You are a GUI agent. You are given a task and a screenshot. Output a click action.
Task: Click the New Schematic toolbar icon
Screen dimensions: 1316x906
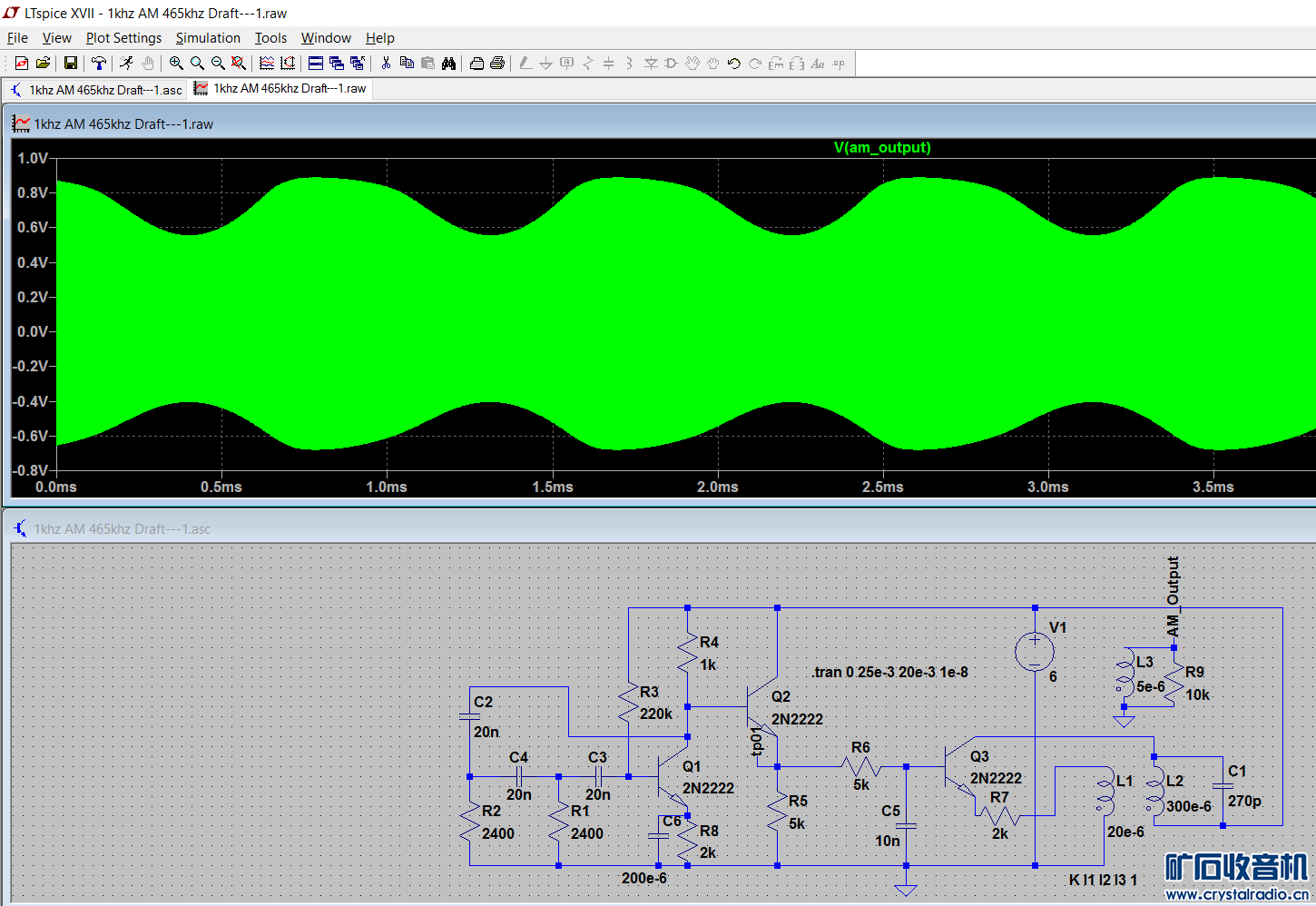(x=22, y=64)
